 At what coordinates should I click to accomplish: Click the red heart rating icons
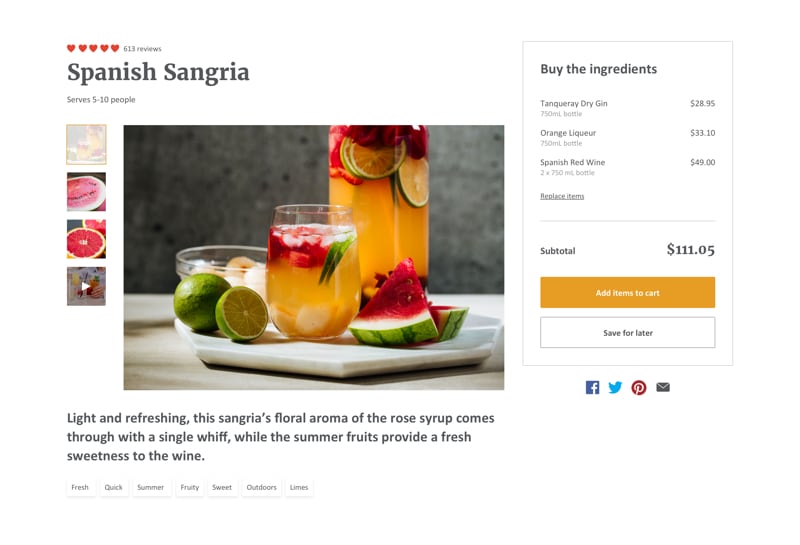coord(93,48)
